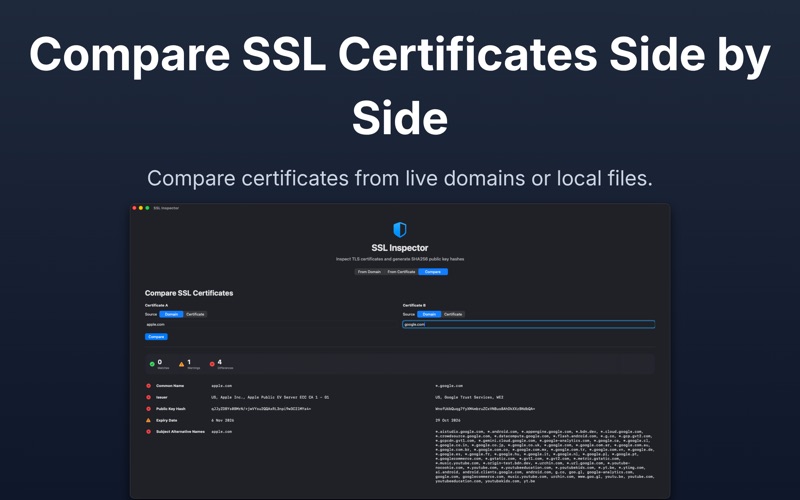Click the large Side by Side banner headline
Image resolution: width=800 pixels, height=500 pixels.
coord(400,86)
